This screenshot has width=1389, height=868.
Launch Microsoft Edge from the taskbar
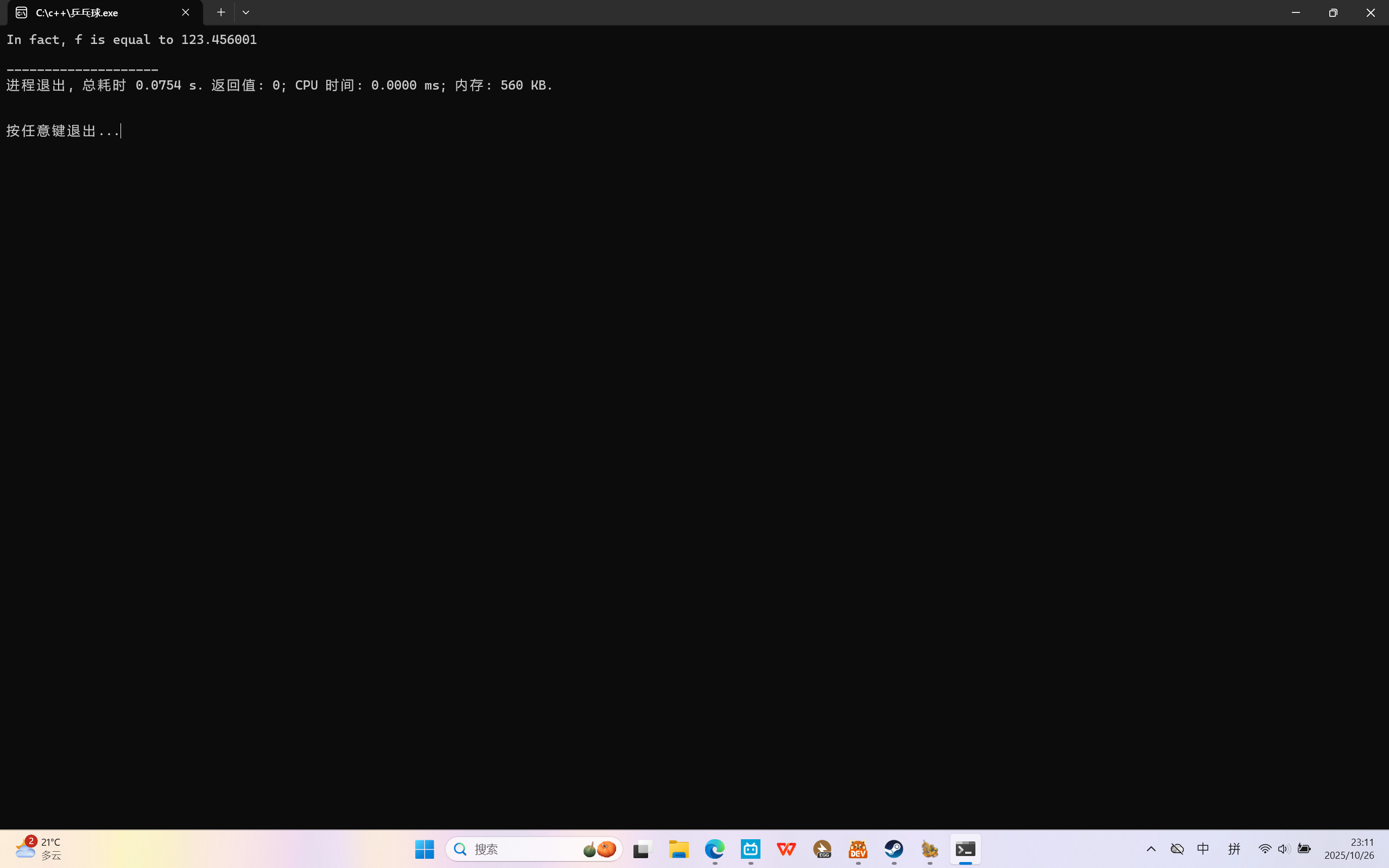(x=715, y=848)
